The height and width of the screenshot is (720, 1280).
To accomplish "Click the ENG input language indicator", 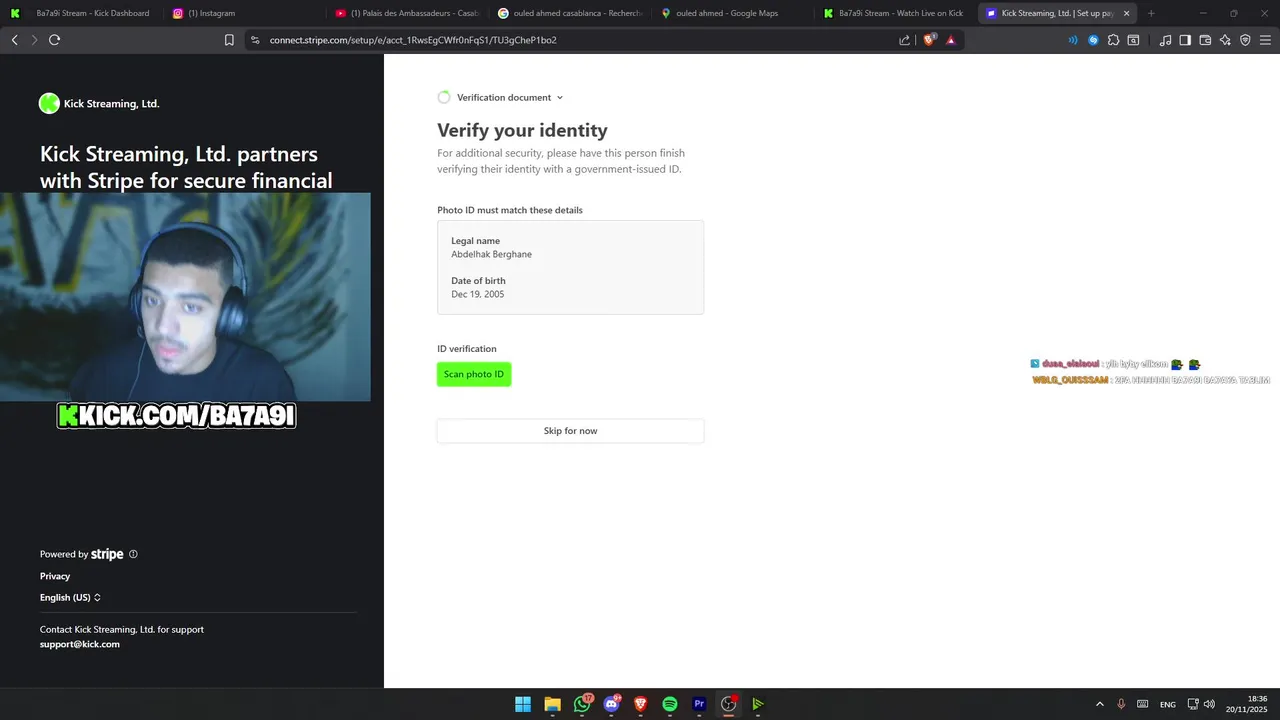I will (x=1167, y=704).
